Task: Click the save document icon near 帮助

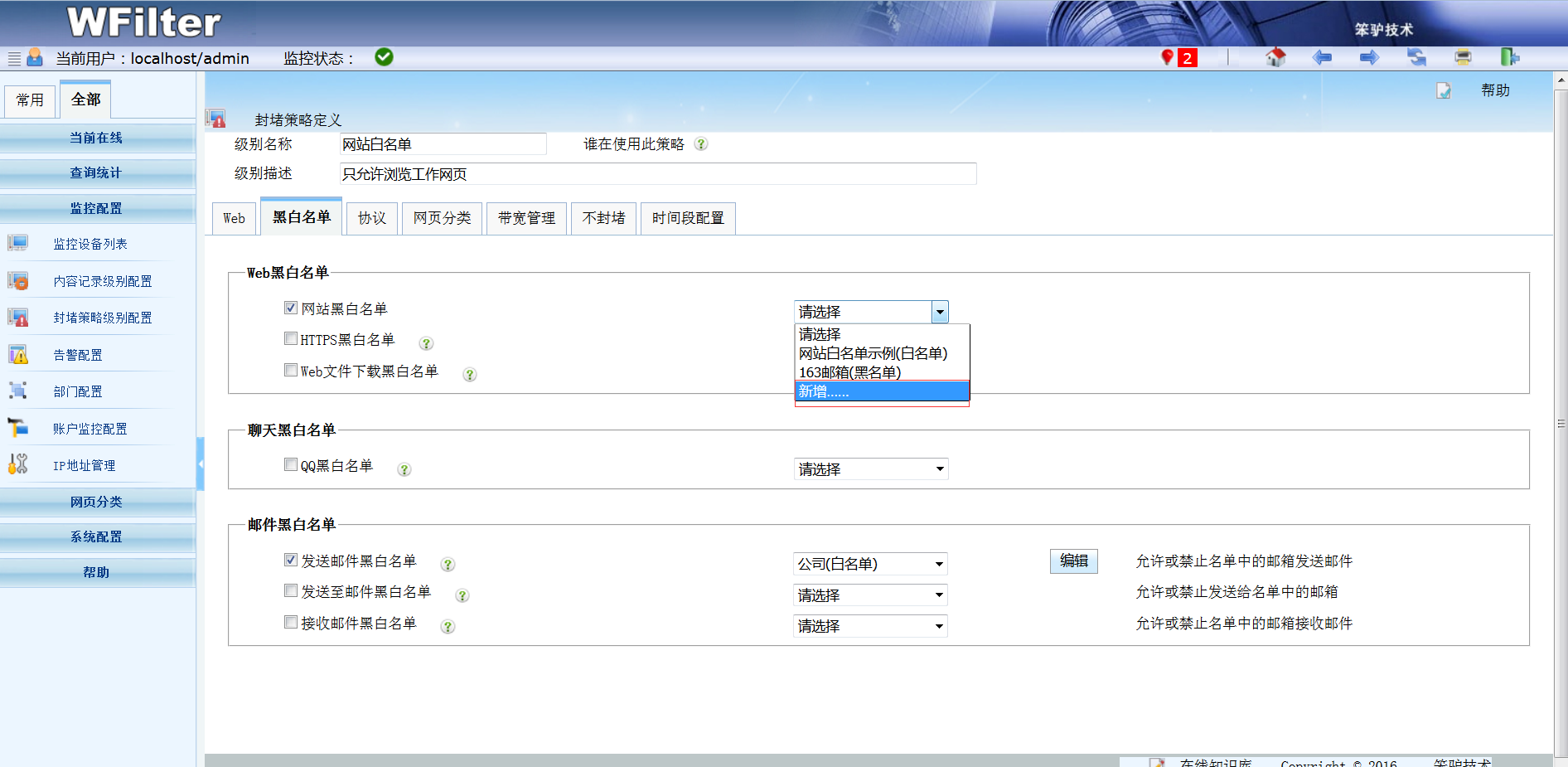Action: point(1444,90)
